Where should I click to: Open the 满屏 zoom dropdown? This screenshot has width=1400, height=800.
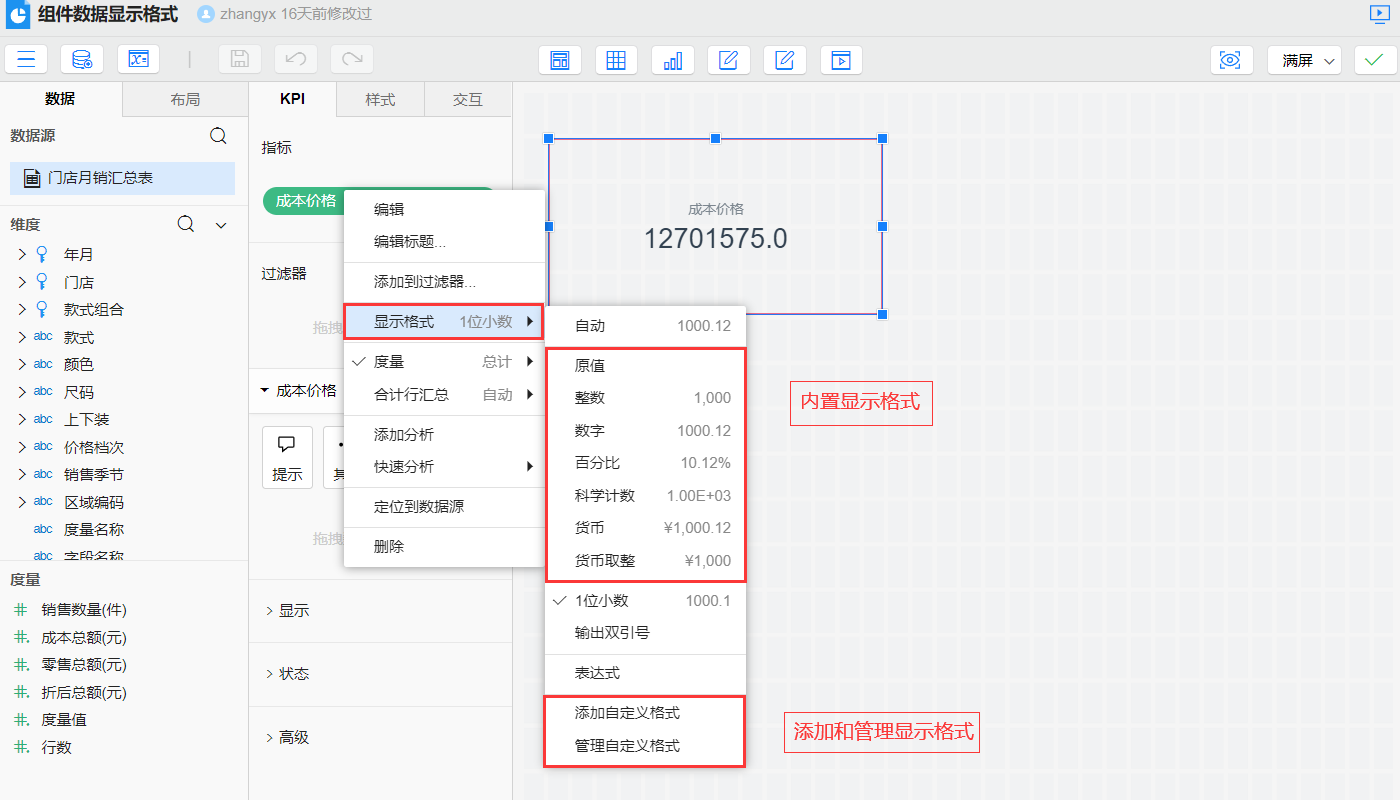coord(1304,60)
